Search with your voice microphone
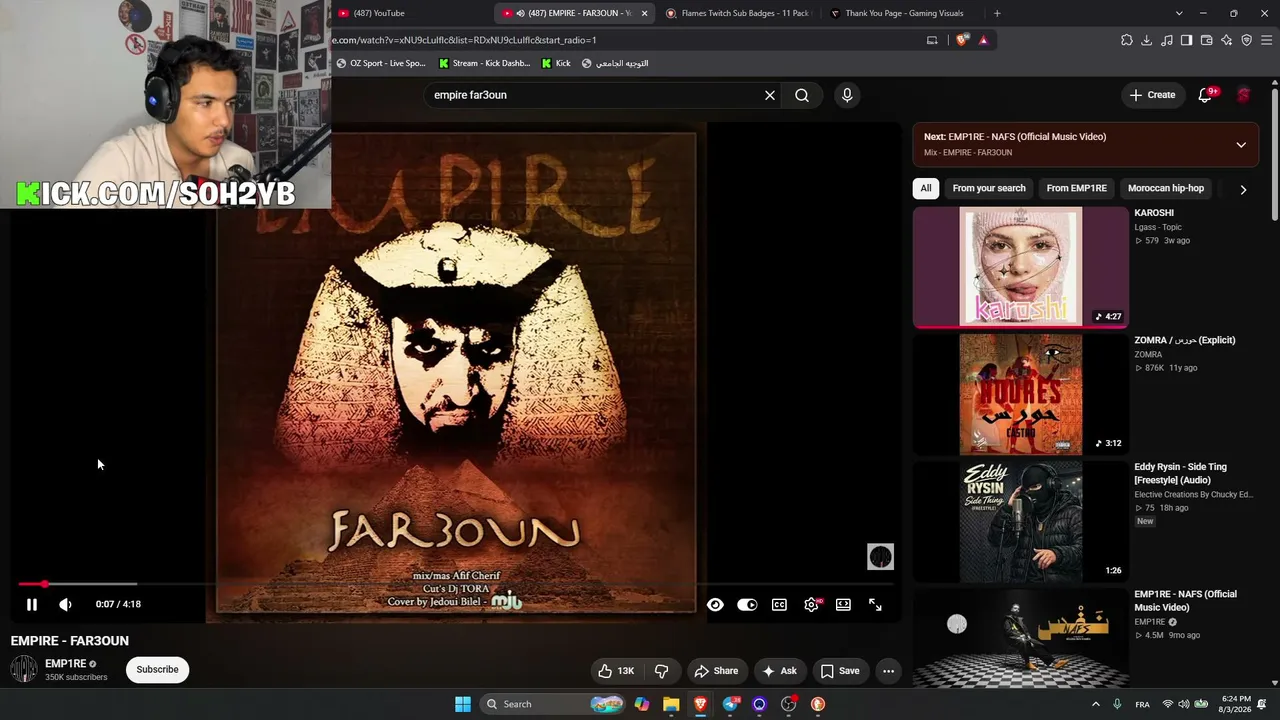Image resolution: width=1280 pixels, height=720 pixels. 847,95
